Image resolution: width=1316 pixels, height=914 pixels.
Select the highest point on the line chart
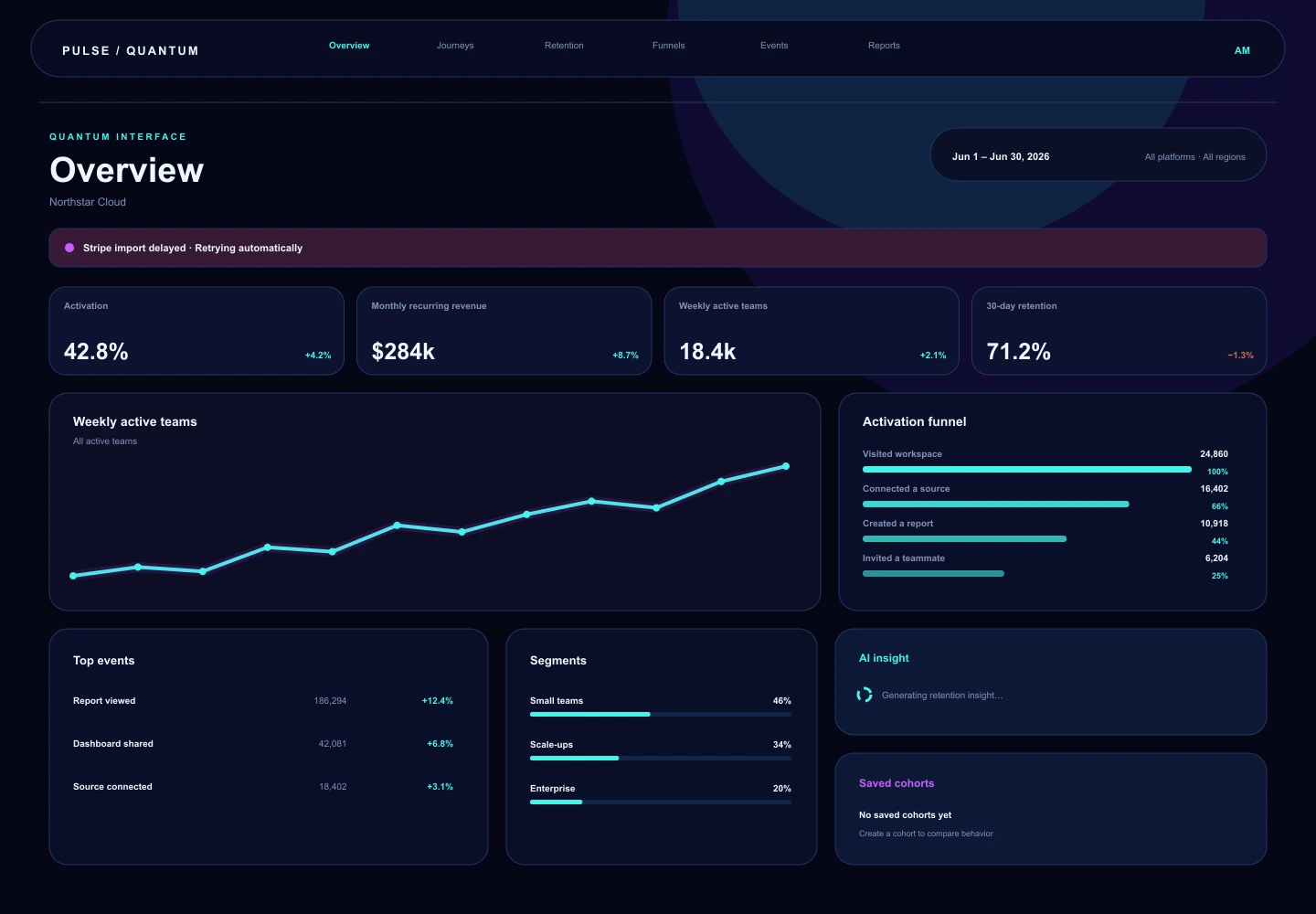(x=786, y=466)
